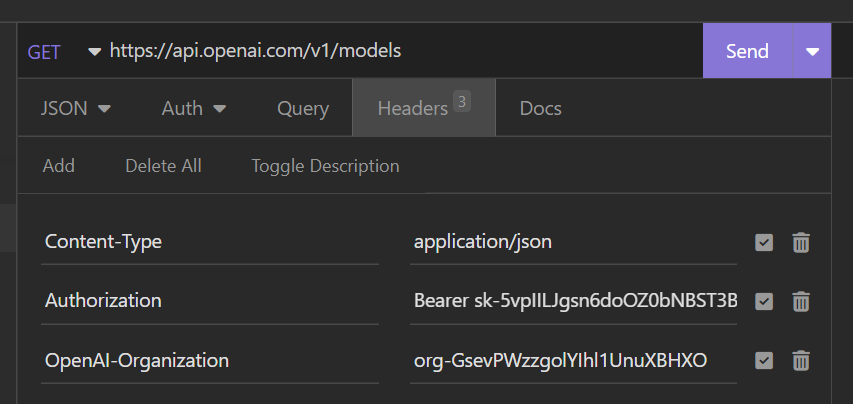Viewport: 853px width, 404px height.
Task: Delete the Content-Type header with trash icon
Action: click(801, 243)
